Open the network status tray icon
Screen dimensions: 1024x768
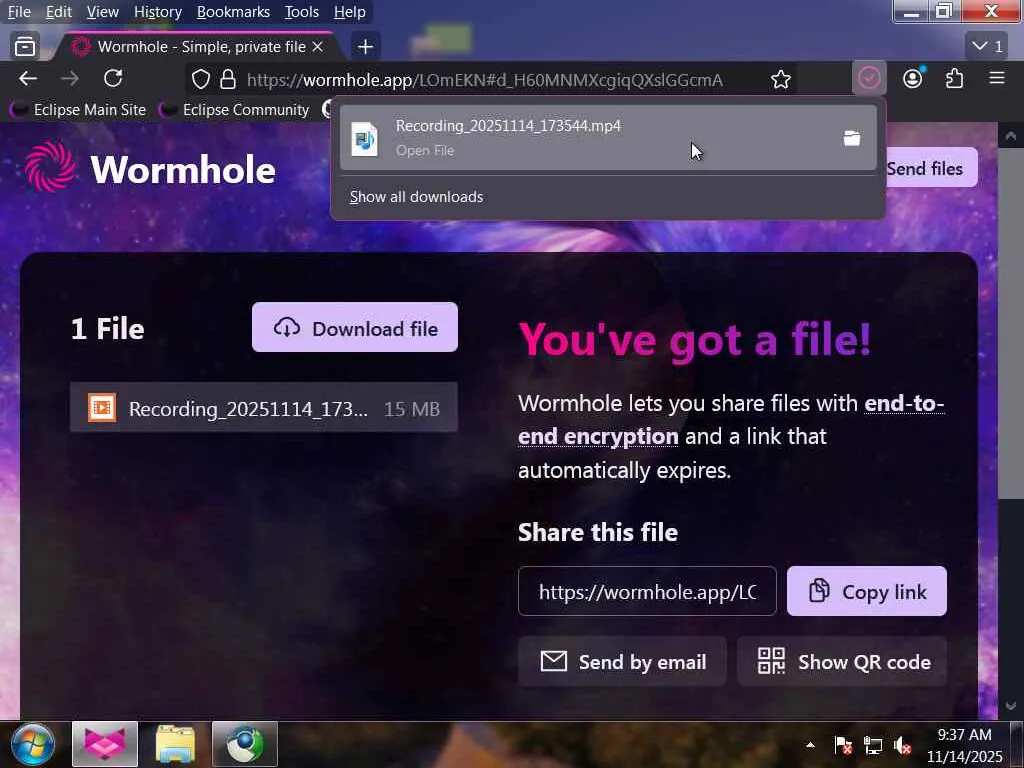click(872, 744)
